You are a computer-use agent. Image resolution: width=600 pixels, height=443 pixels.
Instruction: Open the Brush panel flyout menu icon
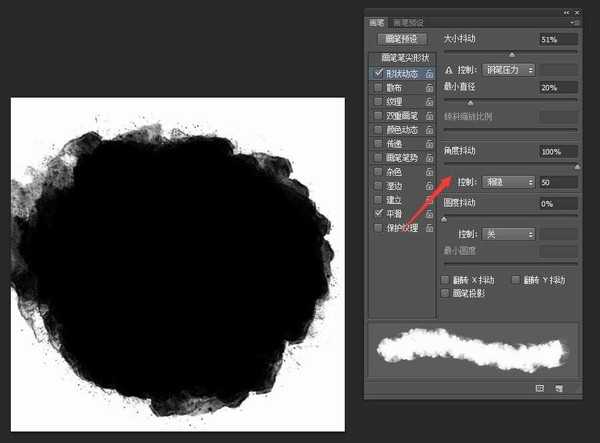click(x=575, y=23)
